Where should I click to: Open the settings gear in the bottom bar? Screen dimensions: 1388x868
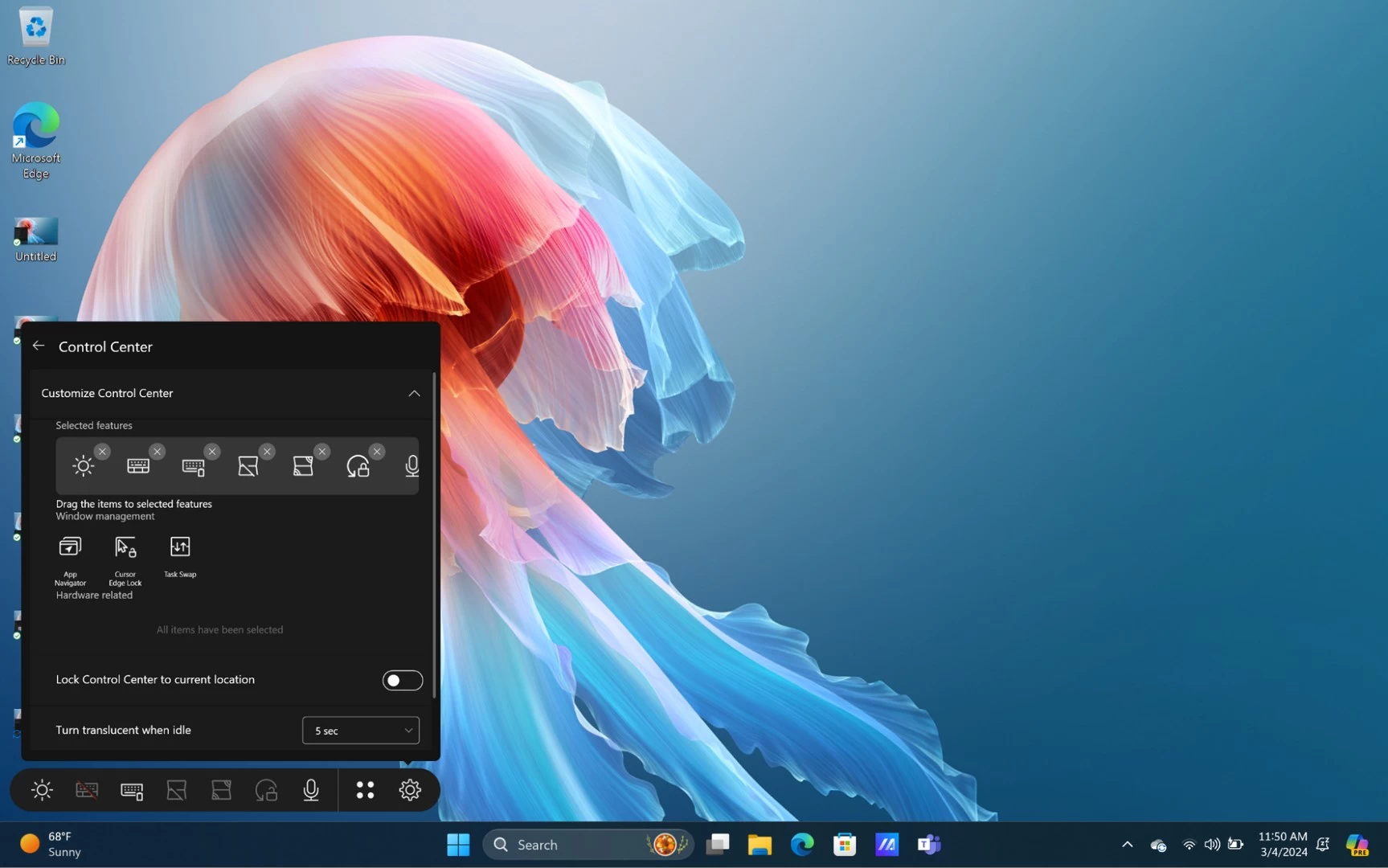pyautogui.click(x=410, y=790)
